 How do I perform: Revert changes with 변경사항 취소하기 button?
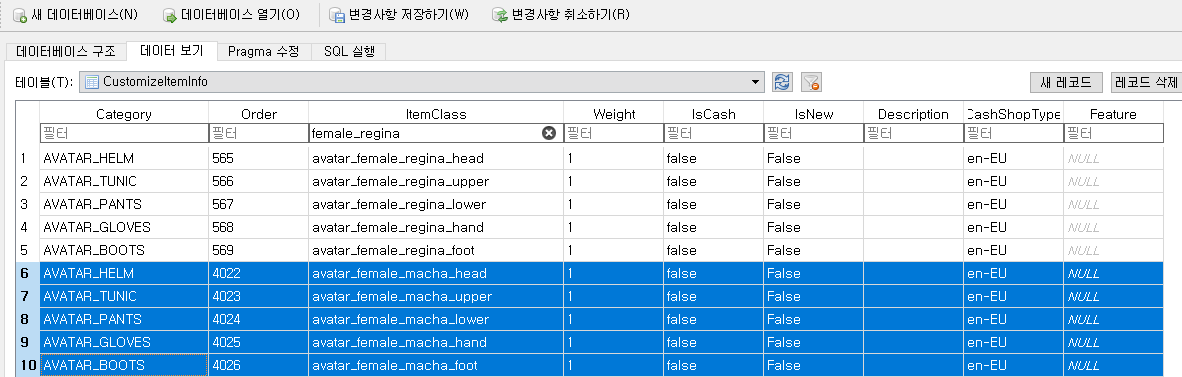(560, 14)
